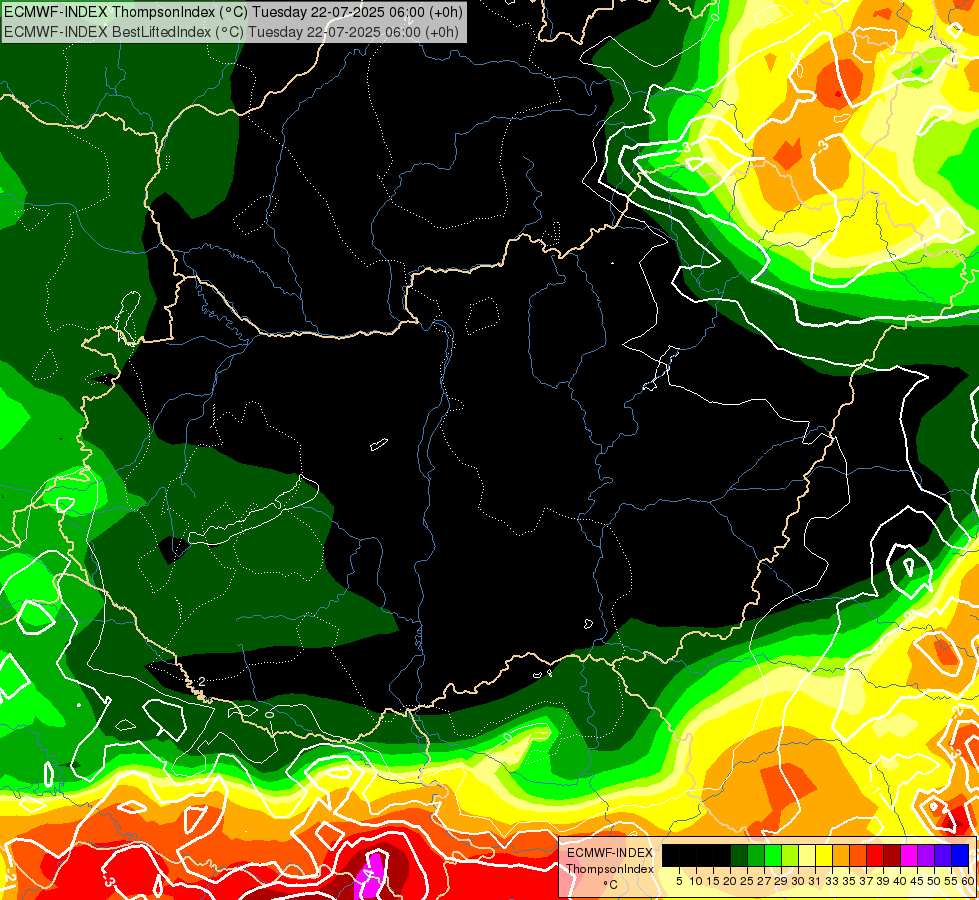Click legend tick label '30'
The image size is (979, 900).
799,881
